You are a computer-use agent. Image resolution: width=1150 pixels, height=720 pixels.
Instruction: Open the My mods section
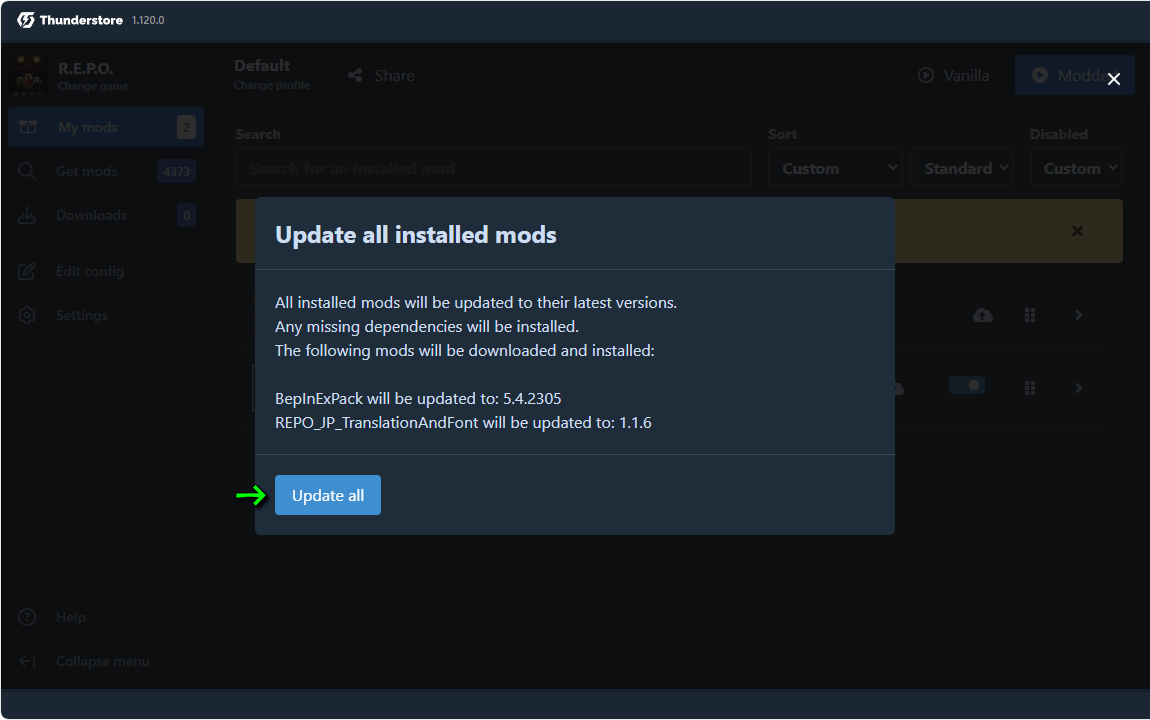coord(106,127)
